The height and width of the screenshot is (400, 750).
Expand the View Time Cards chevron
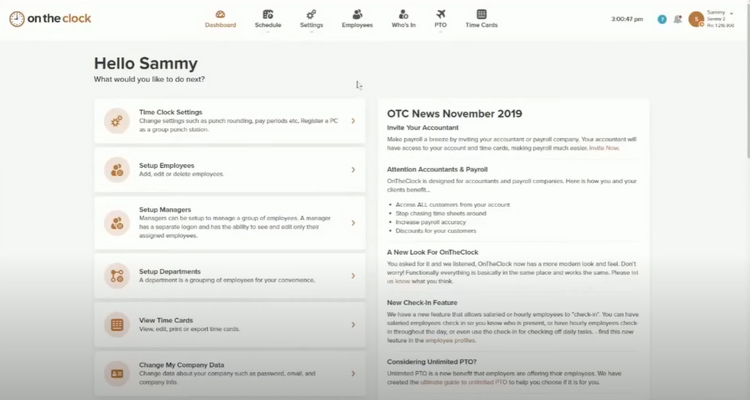click(x=353, y=325)
